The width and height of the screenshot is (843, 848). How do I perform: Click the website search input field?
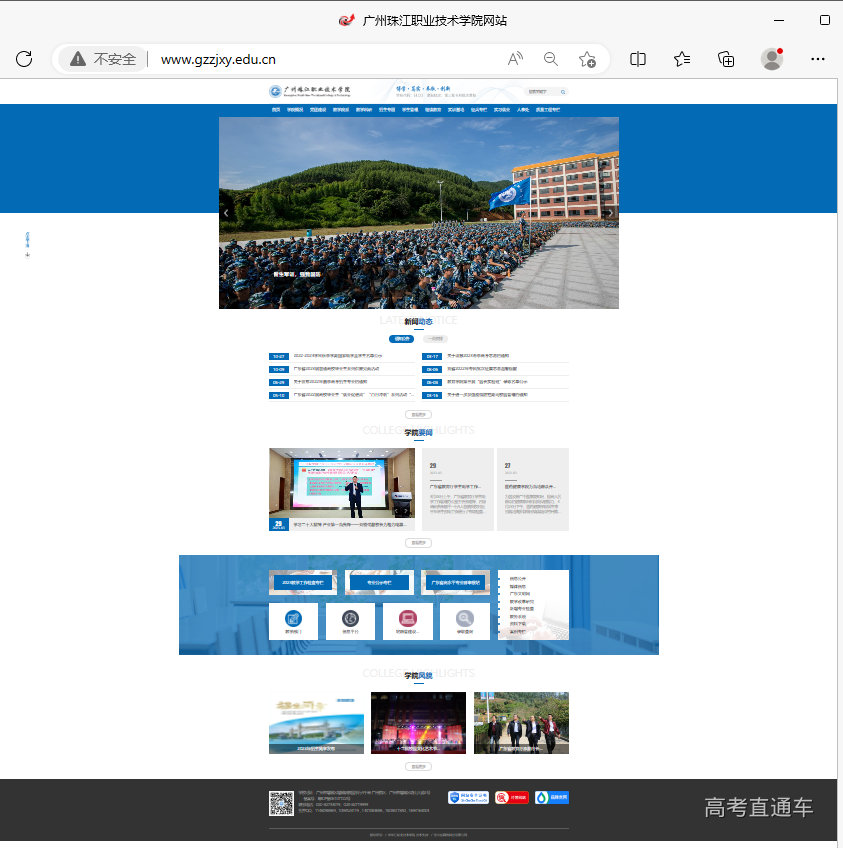(541, 91)
